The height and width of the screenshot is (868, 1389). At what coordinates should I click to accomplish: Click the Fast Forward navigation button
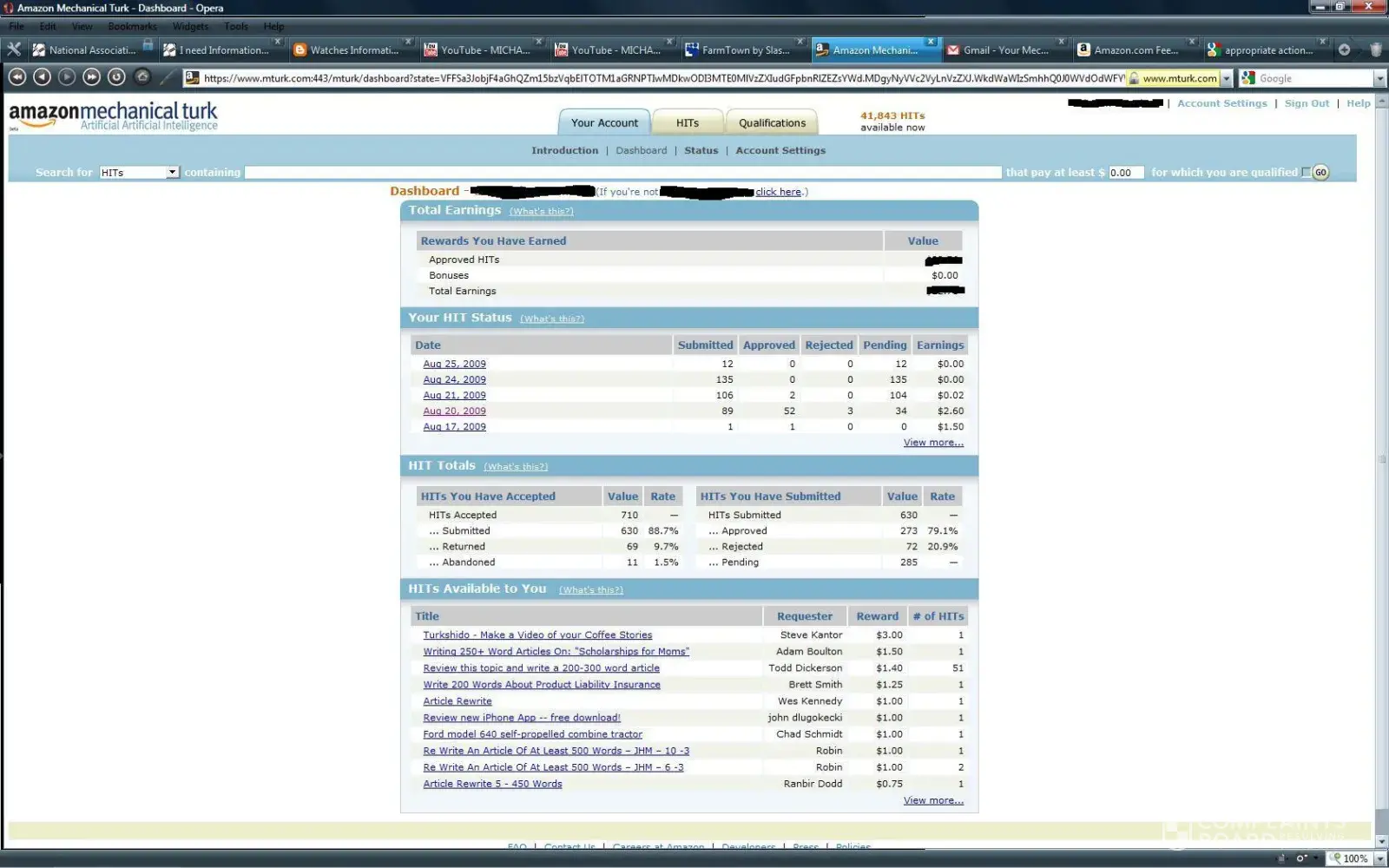91,77
